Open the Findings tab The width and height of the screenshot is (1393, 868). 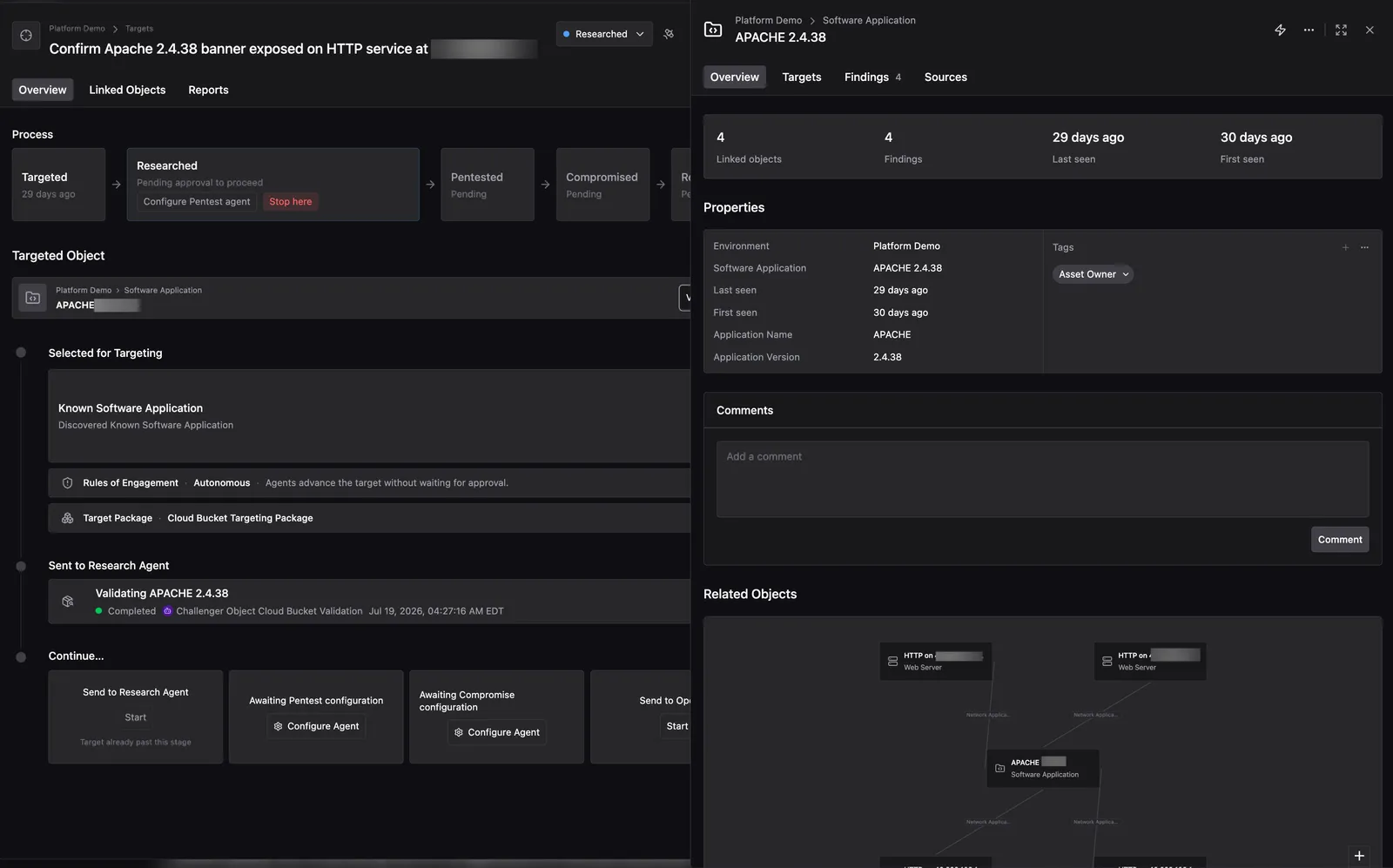[x=872, y=77]
